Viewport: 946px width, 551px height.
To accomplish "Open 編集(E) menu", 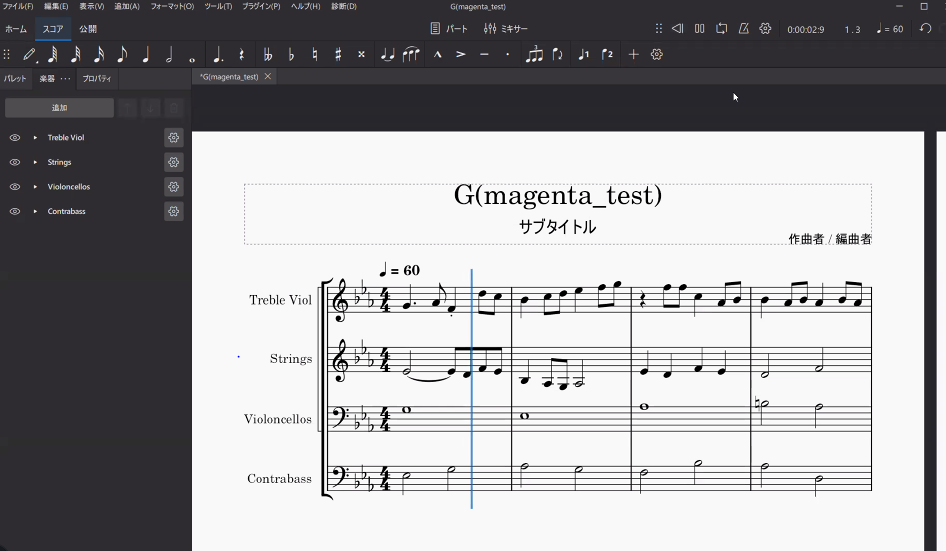I will [x=56, y=6].
